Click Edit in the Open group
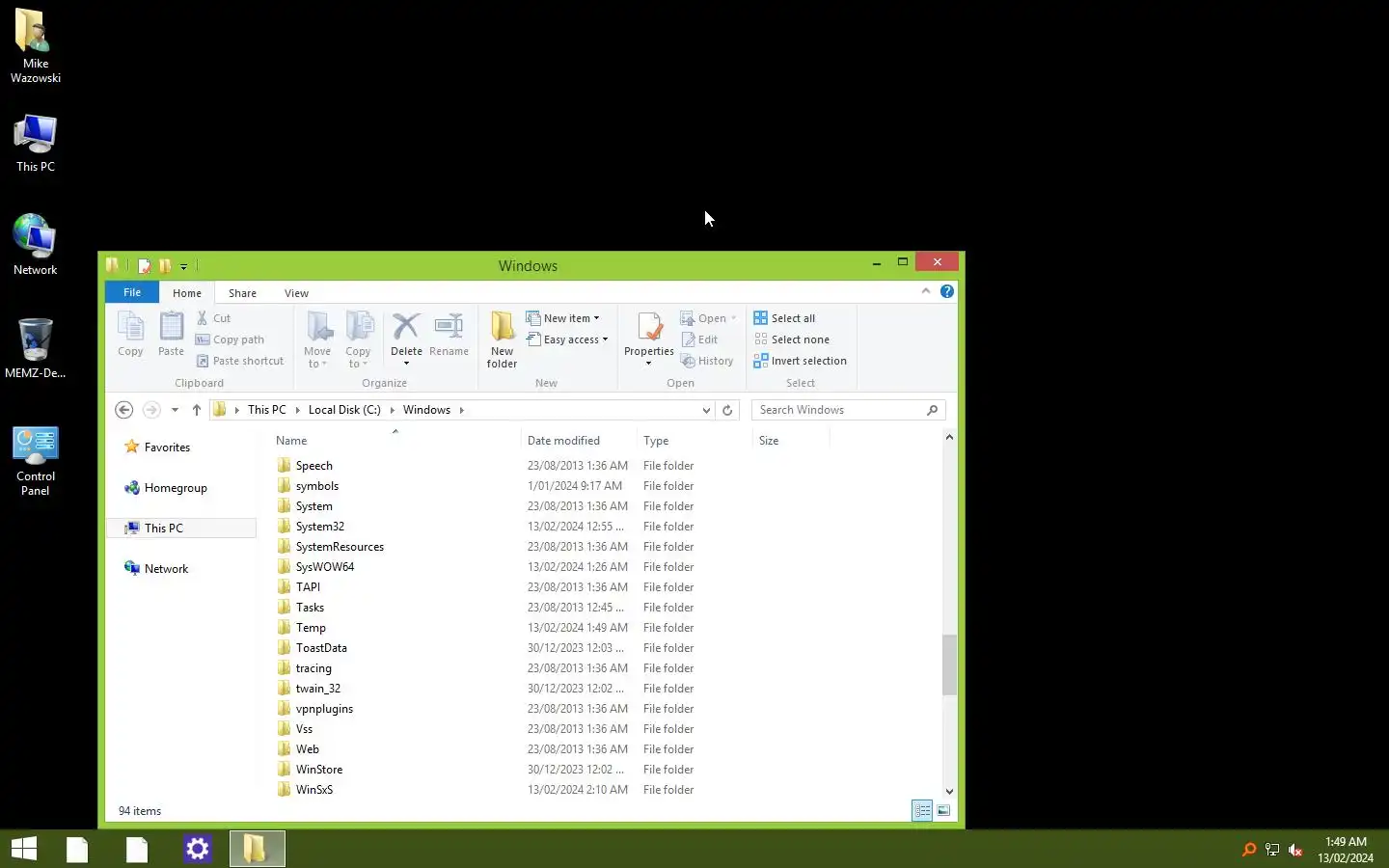This screenshot has width=1389, height=868. [x=699, y=339]
